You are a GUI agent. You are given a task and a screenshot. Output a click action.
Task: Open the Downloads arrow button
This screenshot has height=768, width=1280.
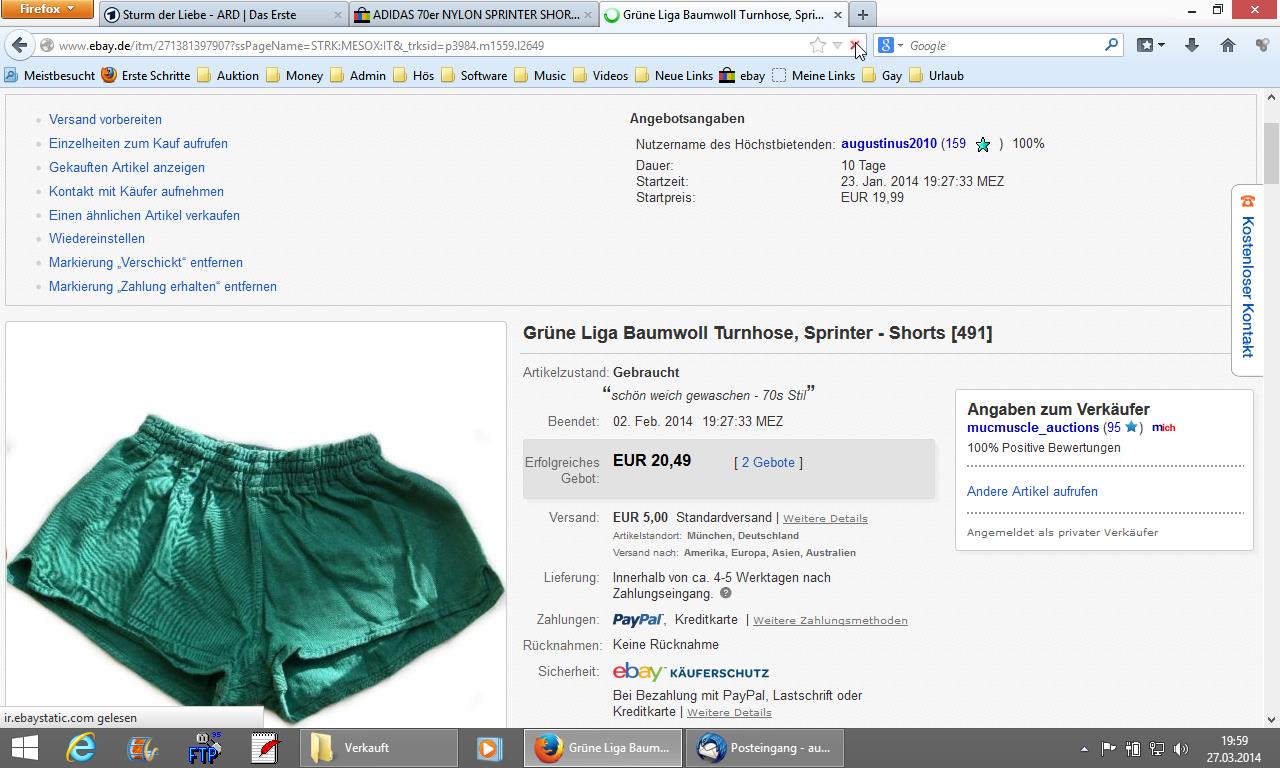1191,45
